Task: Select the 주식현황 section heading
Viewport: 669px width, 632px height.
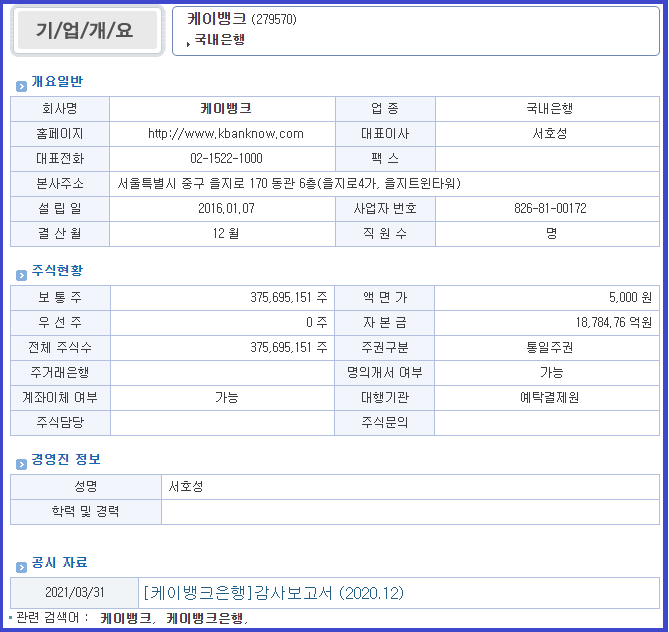Action: coord(57,270)
